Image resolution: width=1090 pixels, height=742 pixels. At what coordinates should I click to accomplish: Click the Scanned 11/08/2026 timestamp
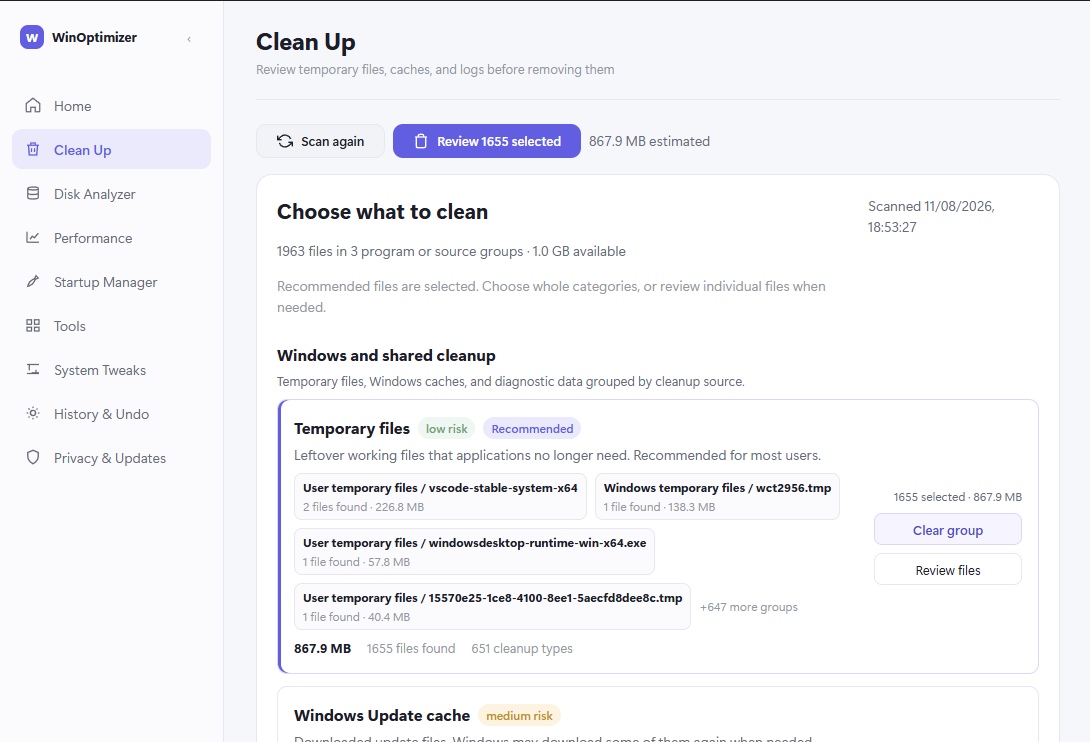[x=931, y=217]
